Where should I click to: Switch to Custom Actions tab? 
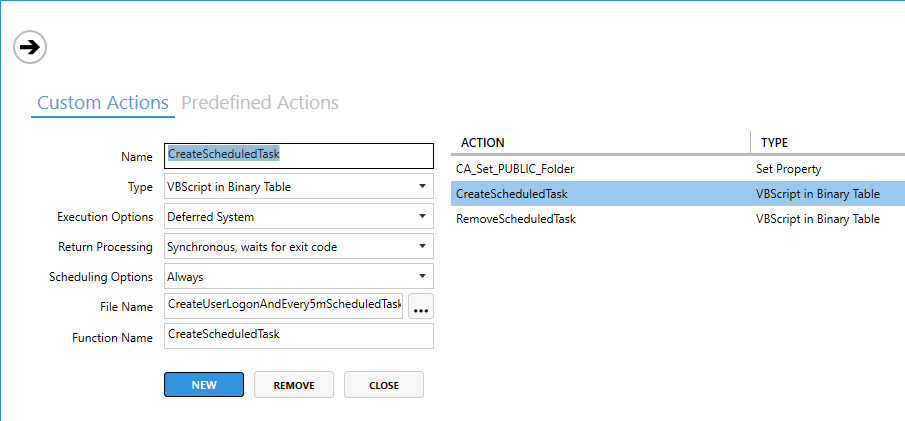coord(102,103)
